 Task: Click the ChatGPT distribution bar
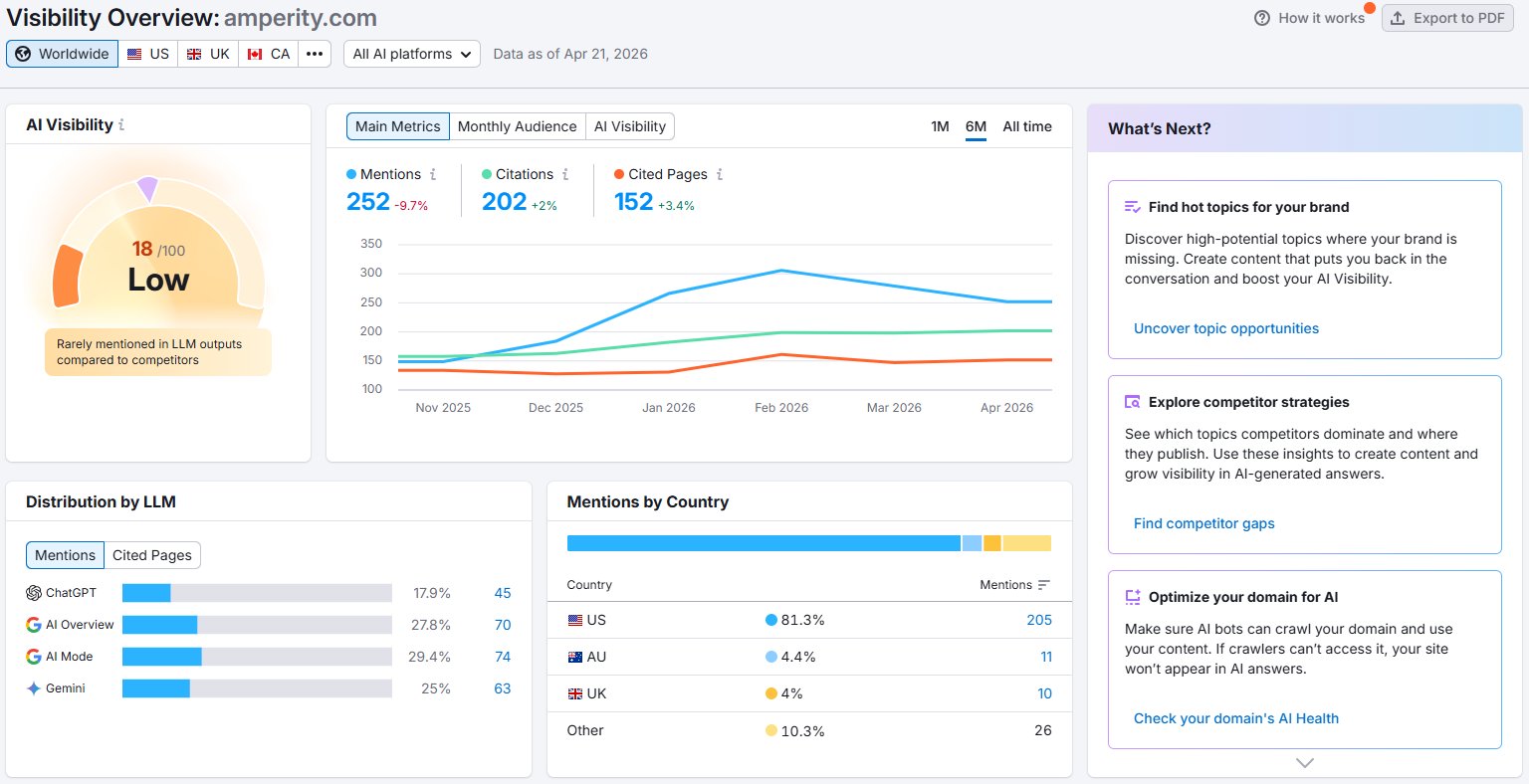coord(257,593)
